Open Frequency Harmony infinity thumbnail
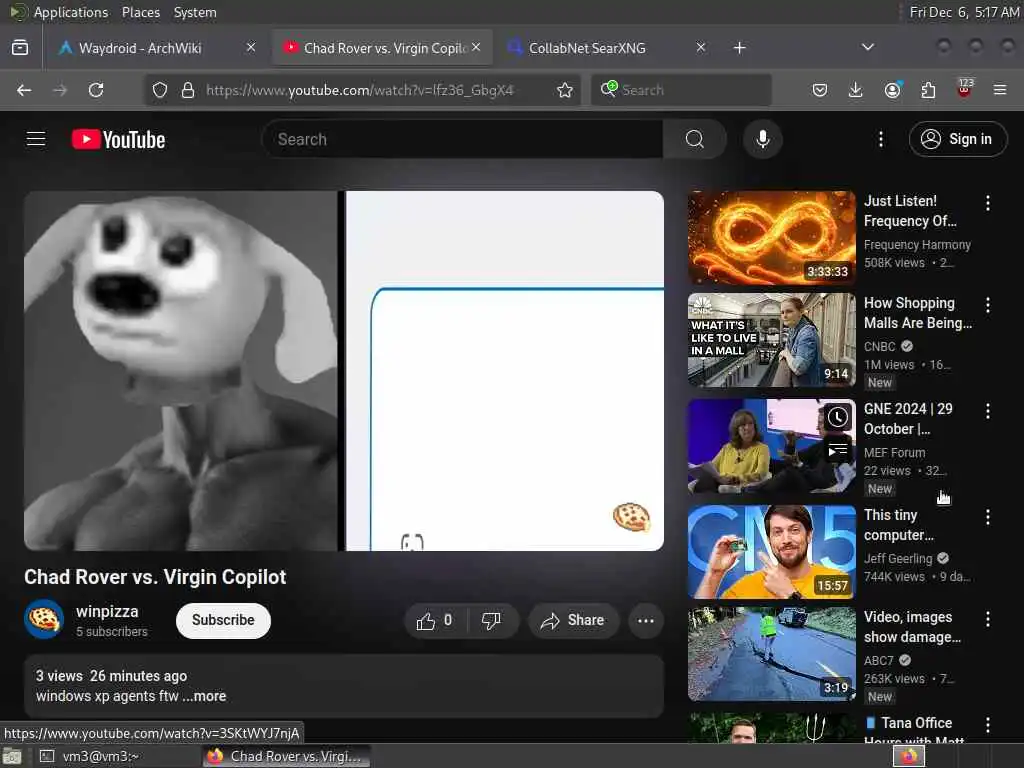Viewport: 1024px width, 768px height. click(771, 238)
